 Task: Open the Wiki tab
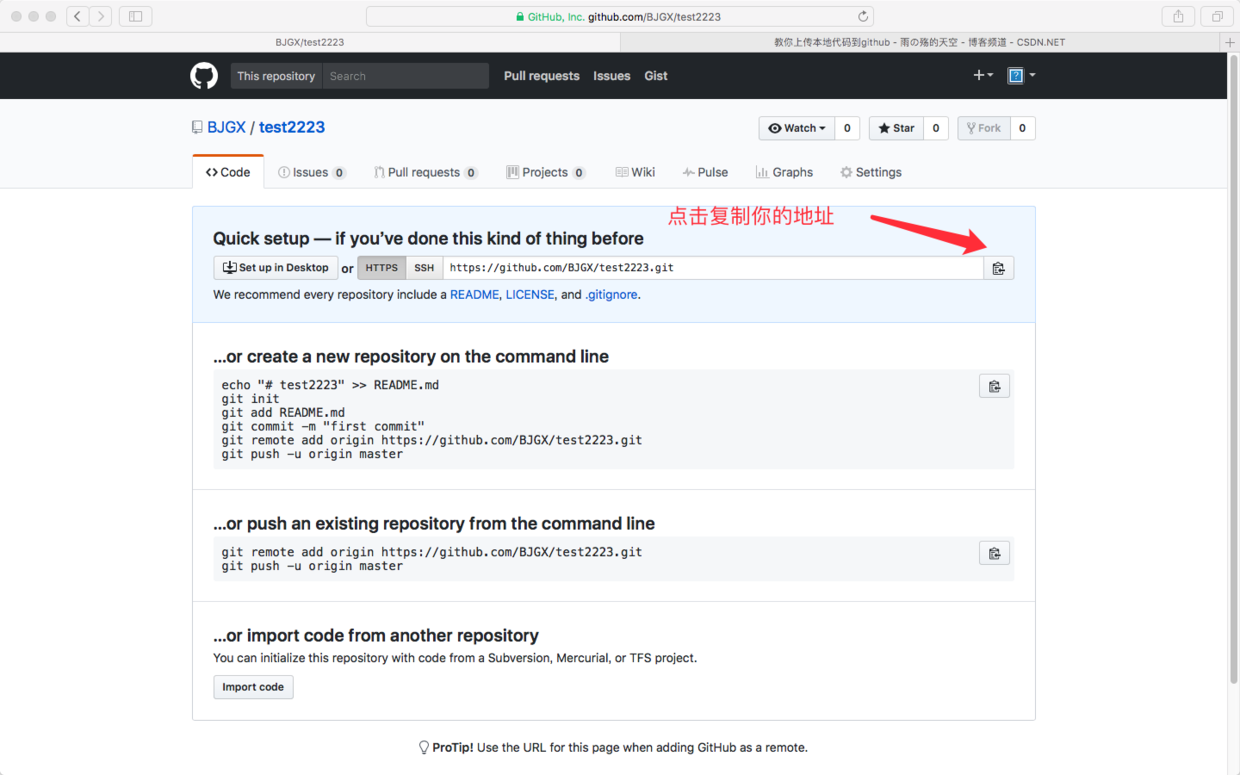(635, 172)
